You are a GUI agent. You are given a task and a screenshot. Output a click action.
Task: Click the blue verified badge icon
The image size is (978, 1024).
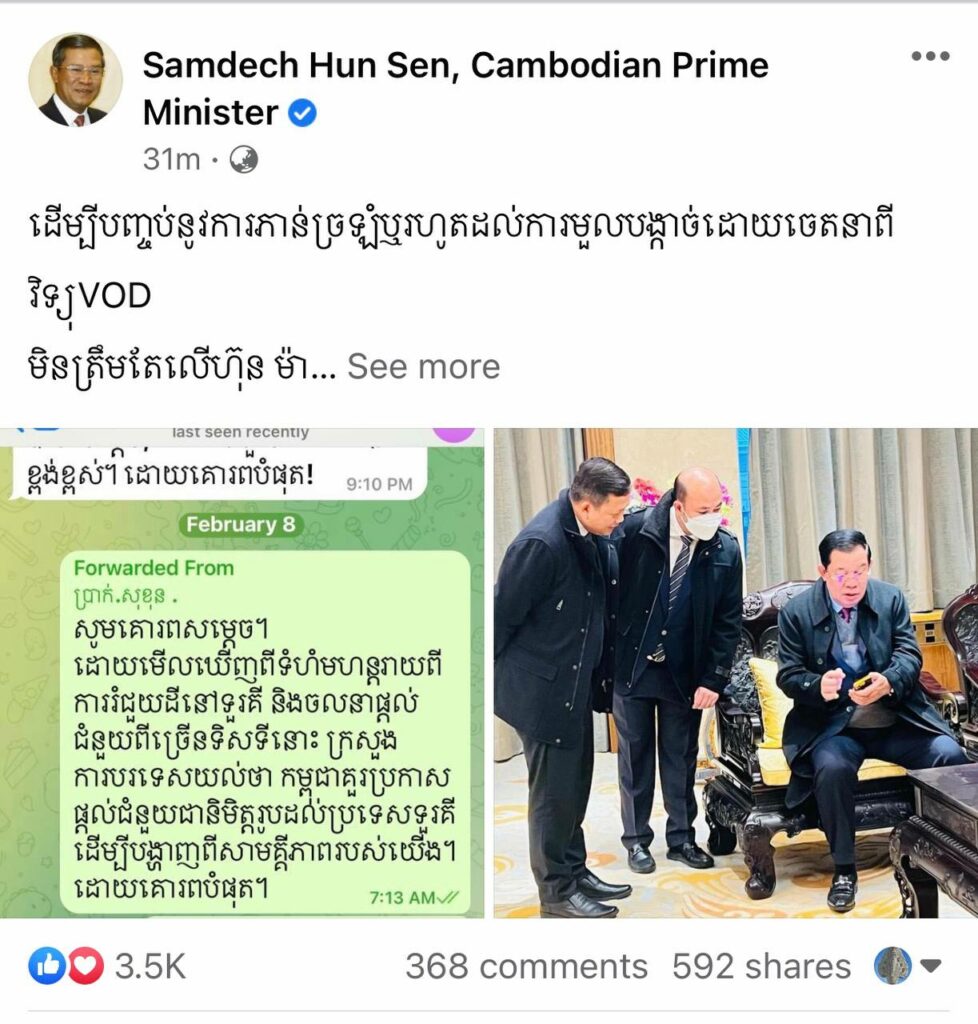pyautogui.click(x=302, y=113)
